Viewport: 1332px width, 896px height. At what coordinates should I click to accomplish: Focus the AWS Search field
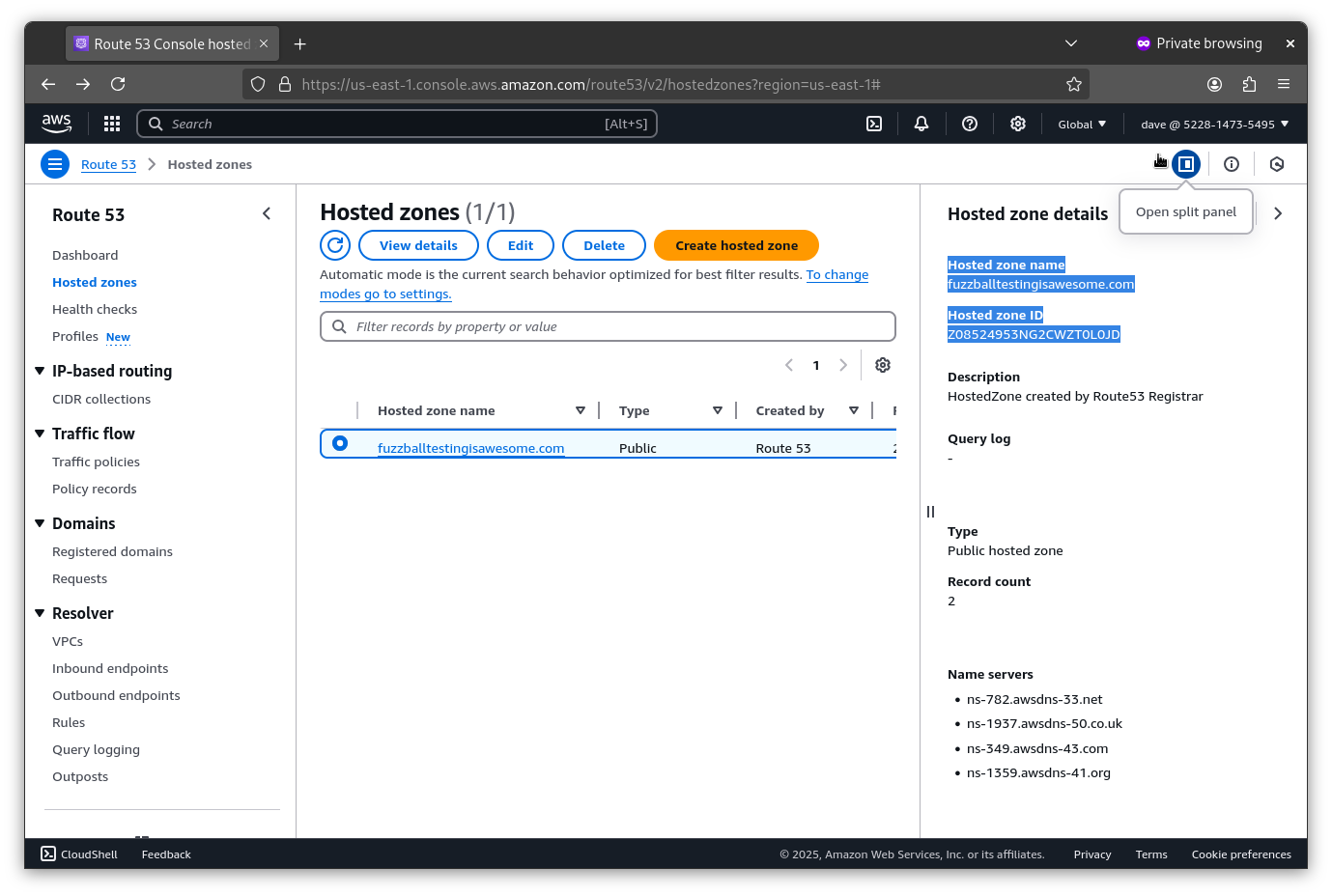(x=397, y=124)
